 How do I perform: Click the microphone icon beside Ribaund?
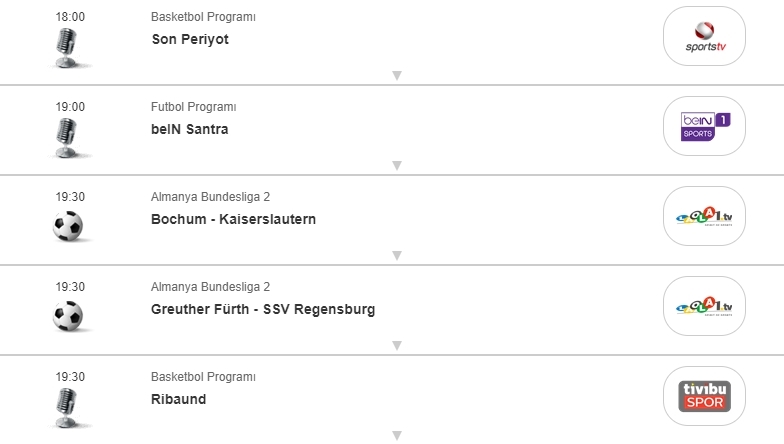coord(68,407)
